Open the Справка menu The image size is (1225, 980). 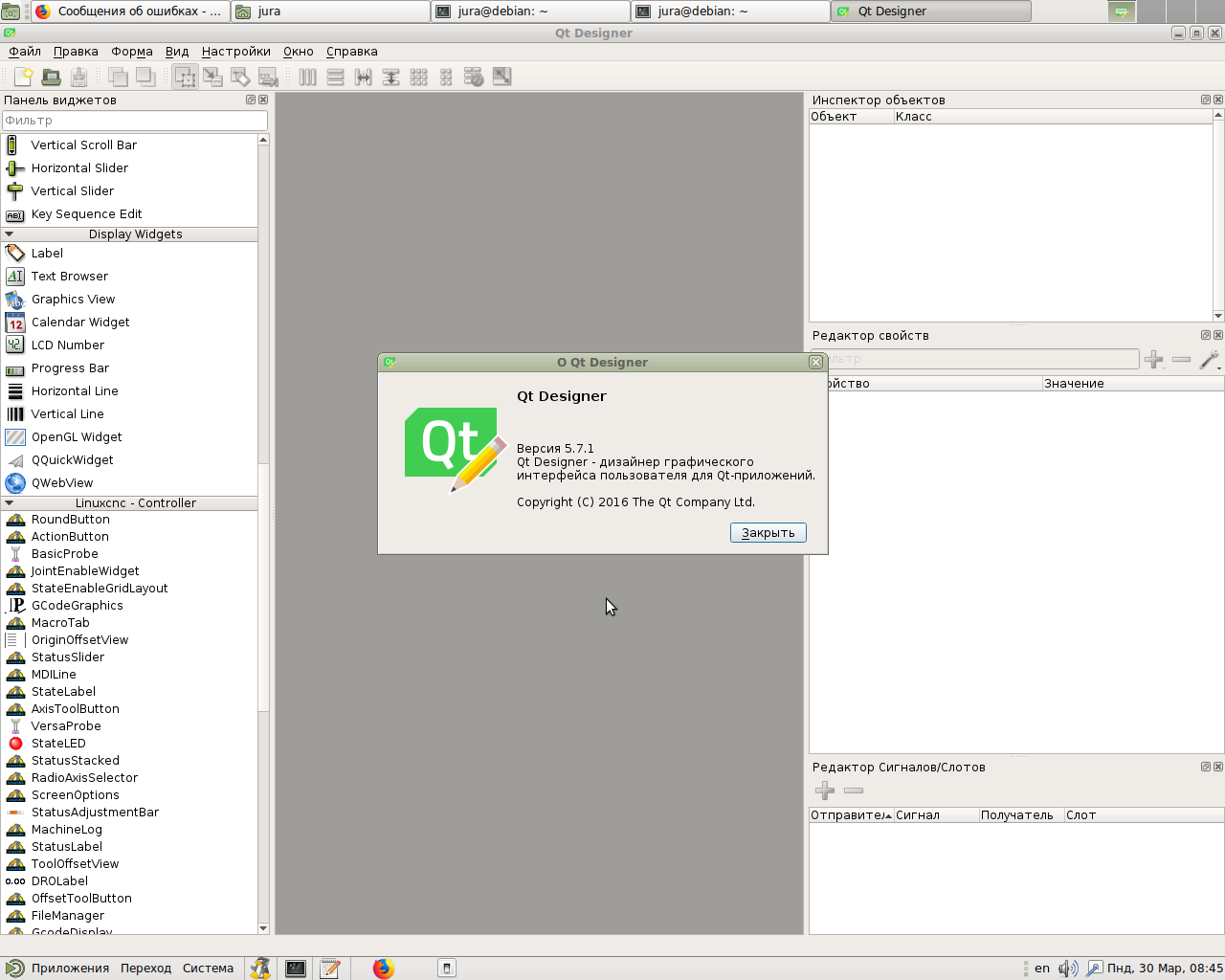click(x=352, y=52)
